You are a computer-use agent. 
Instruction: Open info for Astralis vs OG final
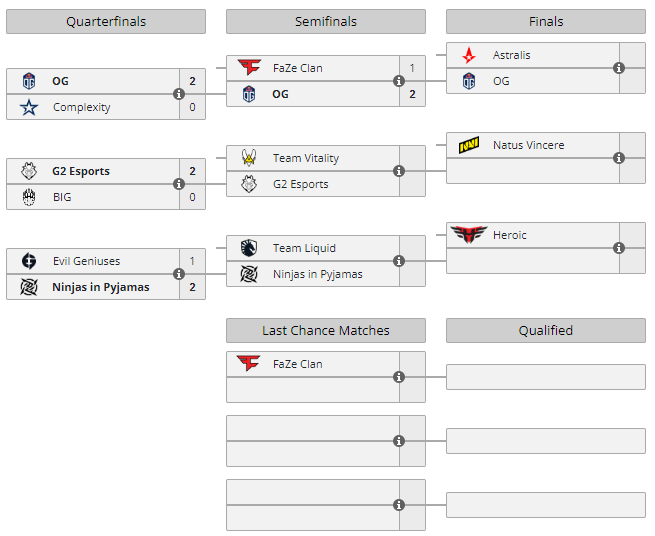coord(619,68)
